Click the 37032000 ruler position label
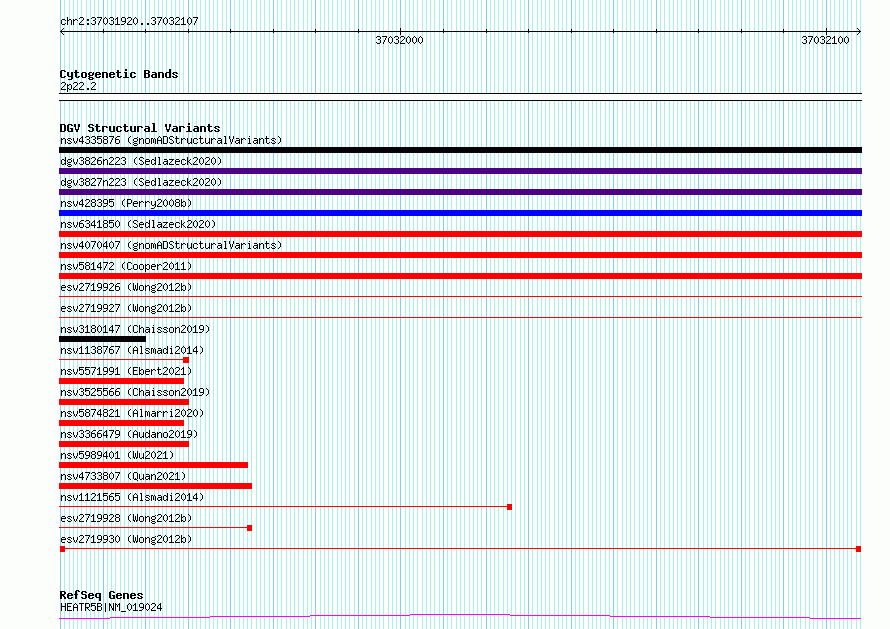 coord(400,40)
